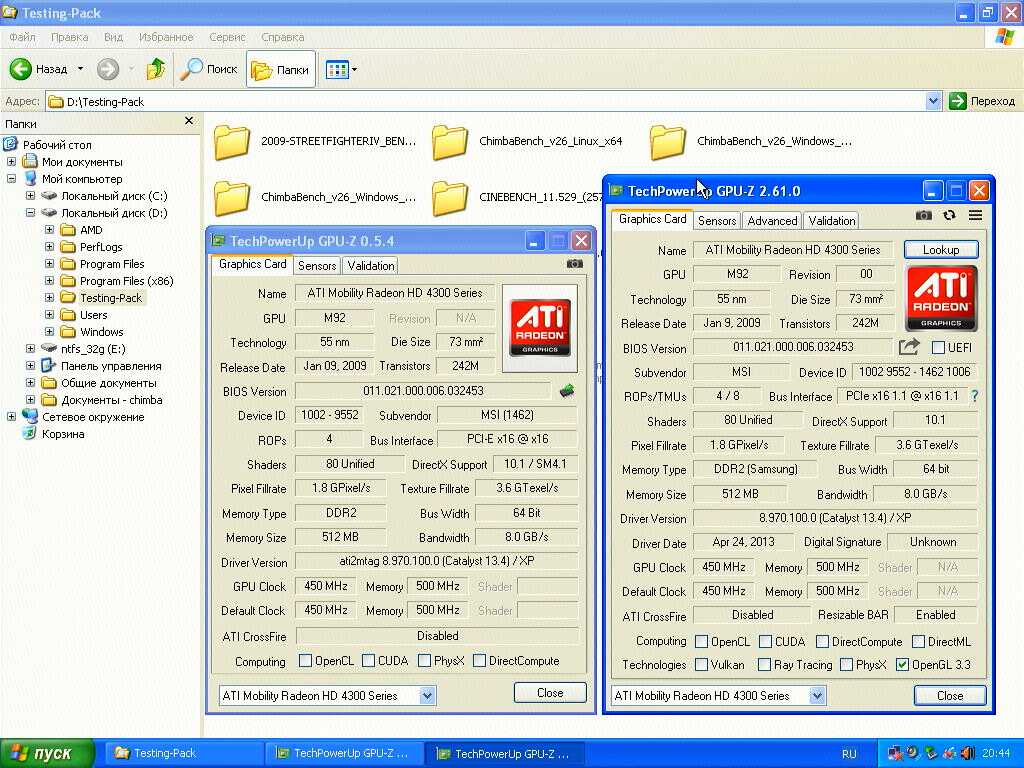Viewport: 1024px width, 768px height.
Task: Open the hamburger menu in GPU-Z 2.61.0
Action: click(x=975, y=215)
